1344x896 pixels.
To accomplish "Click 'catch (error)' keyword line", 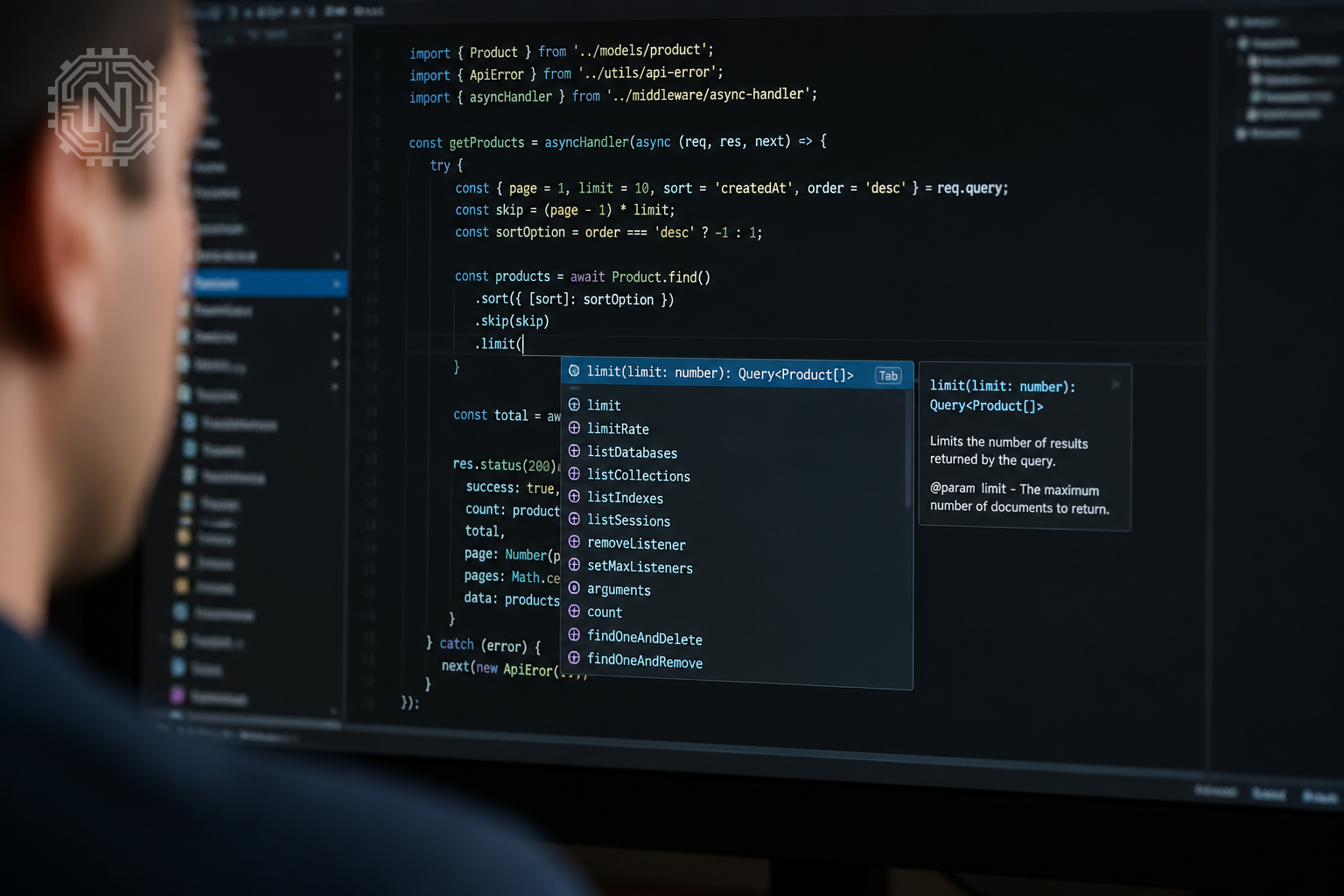I will [489, 645].
